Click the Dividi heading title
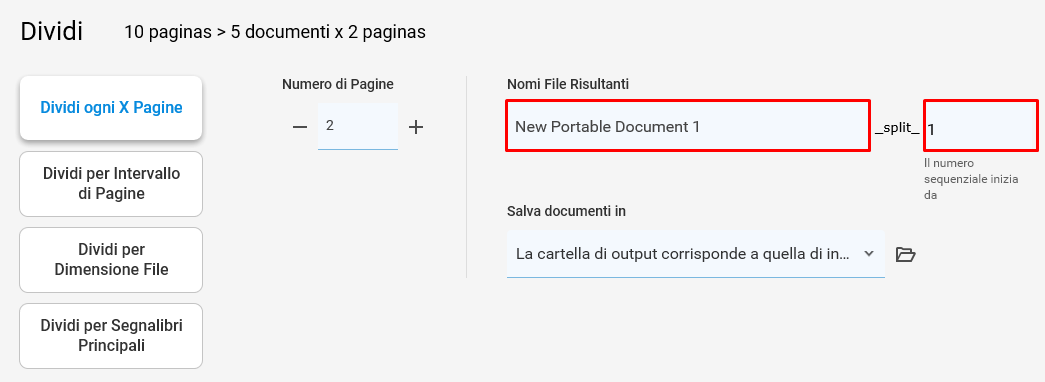Screen dimensions: 1045x382 point(52,31)
